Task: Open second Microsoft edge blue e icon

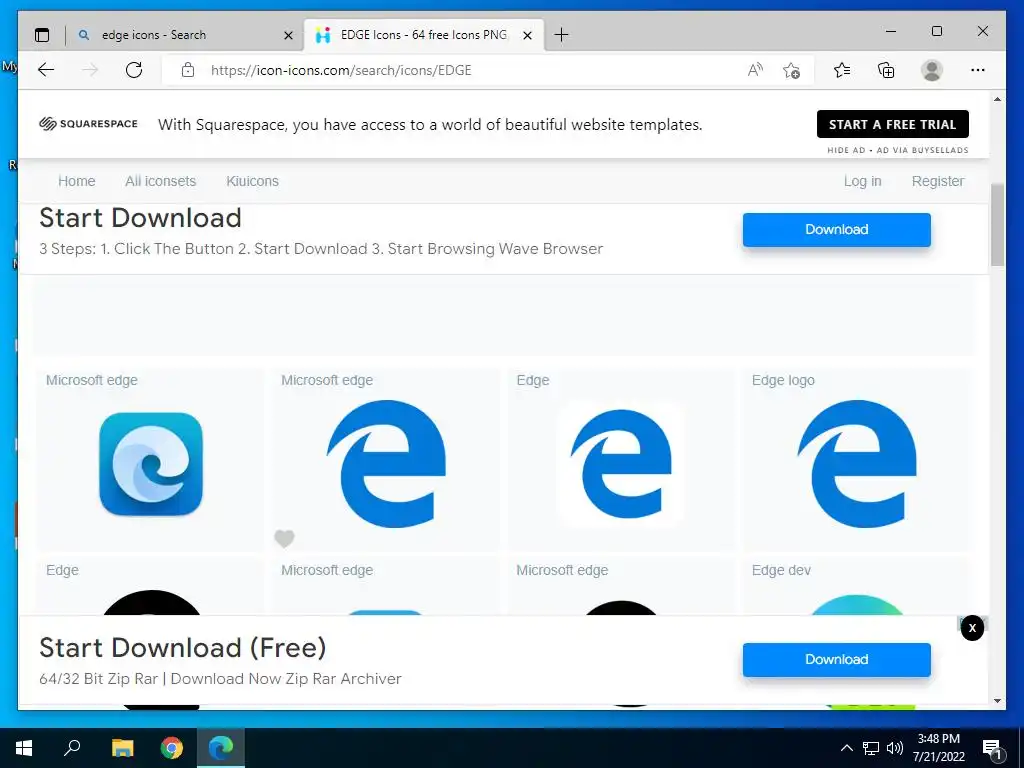Action: (386, 464)
